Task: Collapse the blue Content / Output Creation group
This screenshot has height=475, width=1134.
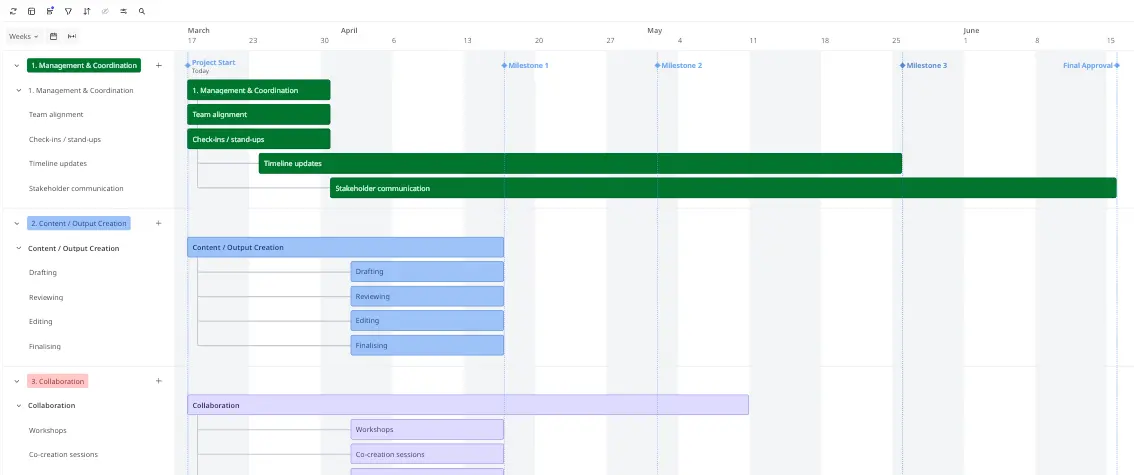Action: click(17, 223)
